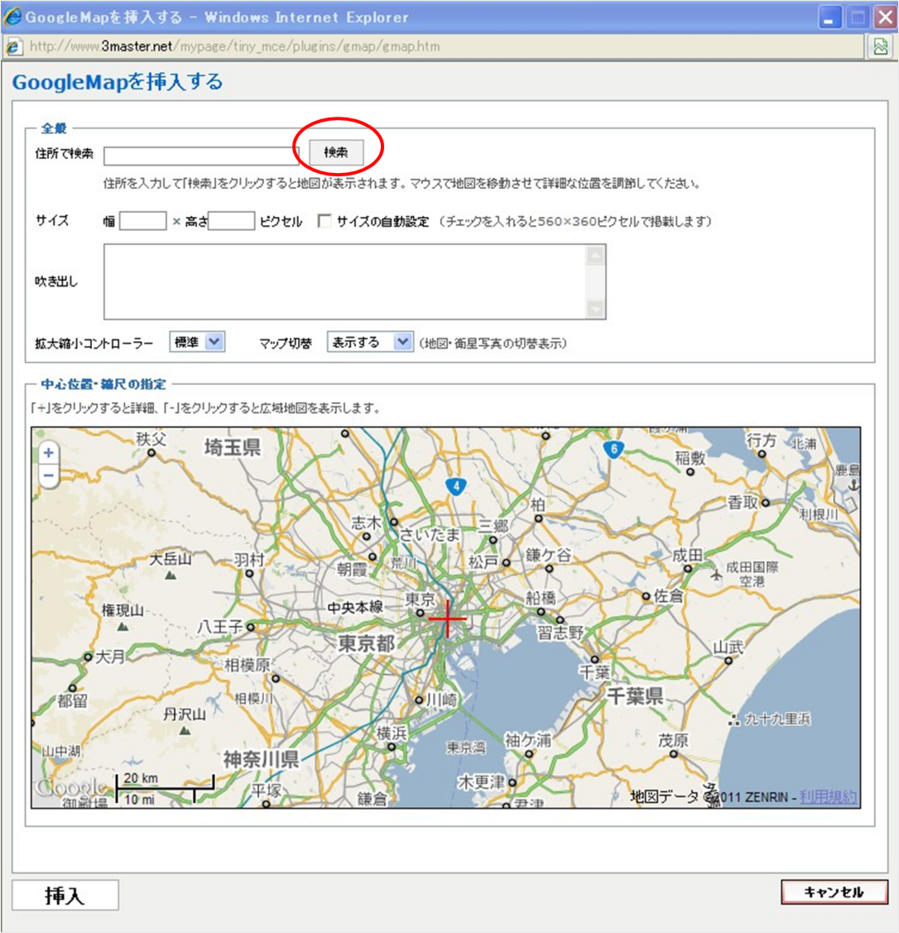Click the 検索 search button

(x=336, y=152)
